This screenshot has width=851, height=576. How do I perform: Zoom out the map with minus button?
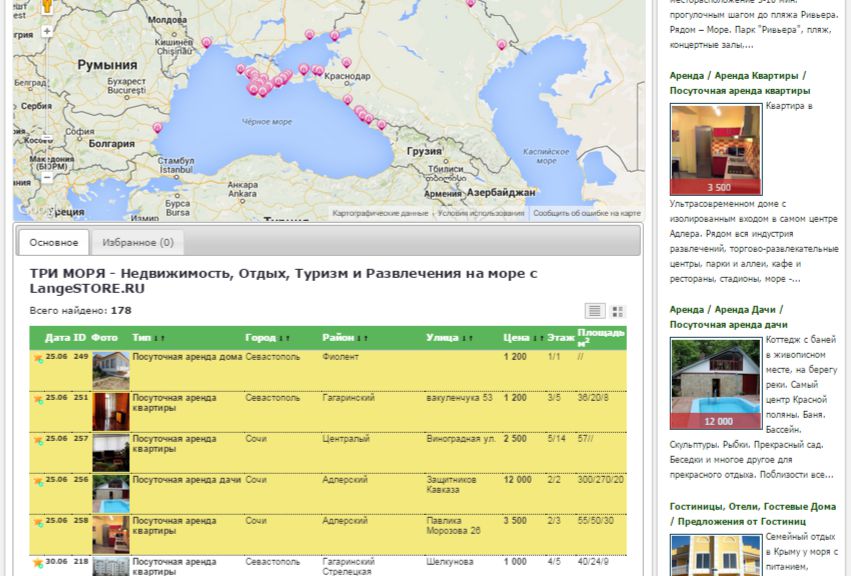coord(47,177)
